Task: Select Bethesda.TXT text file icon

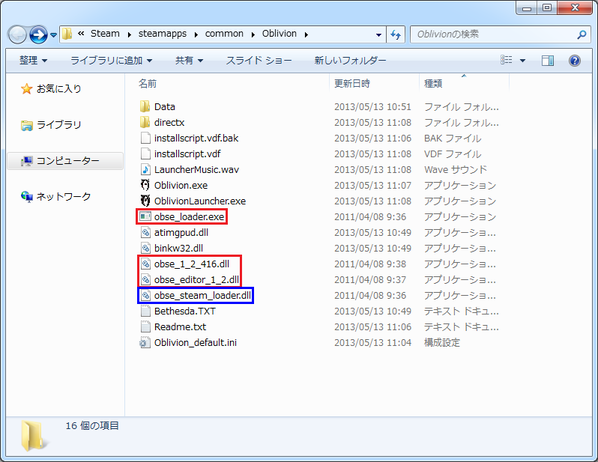Action: coord(145,311)
